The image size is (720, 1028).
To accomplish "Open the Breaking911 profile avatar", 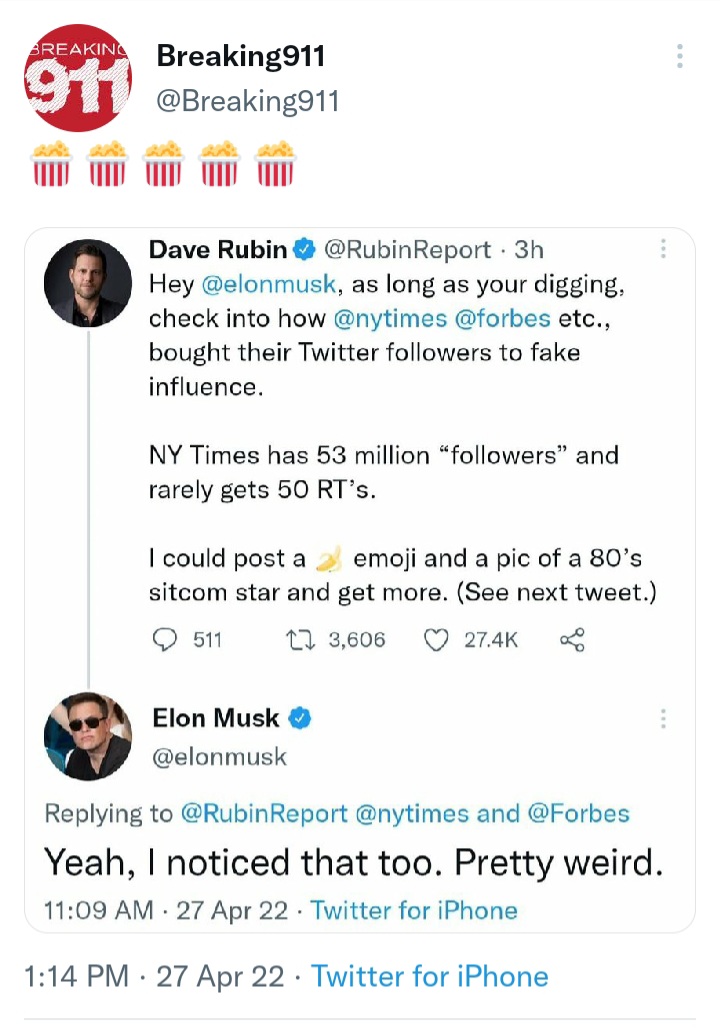I will [78, 78].
